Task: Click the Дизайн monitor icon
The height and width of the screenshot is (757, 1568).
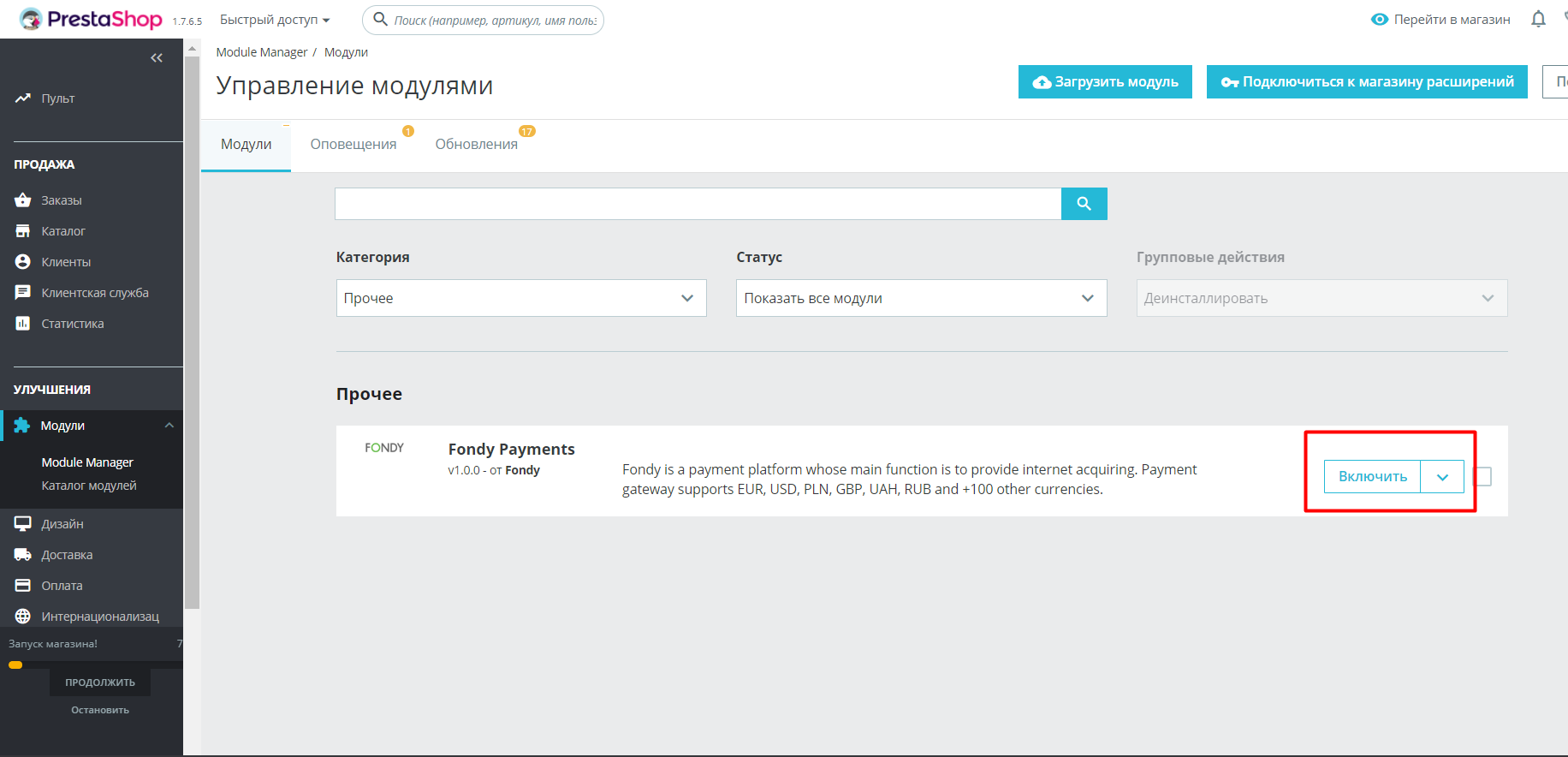Action: (x=23, y=524)
